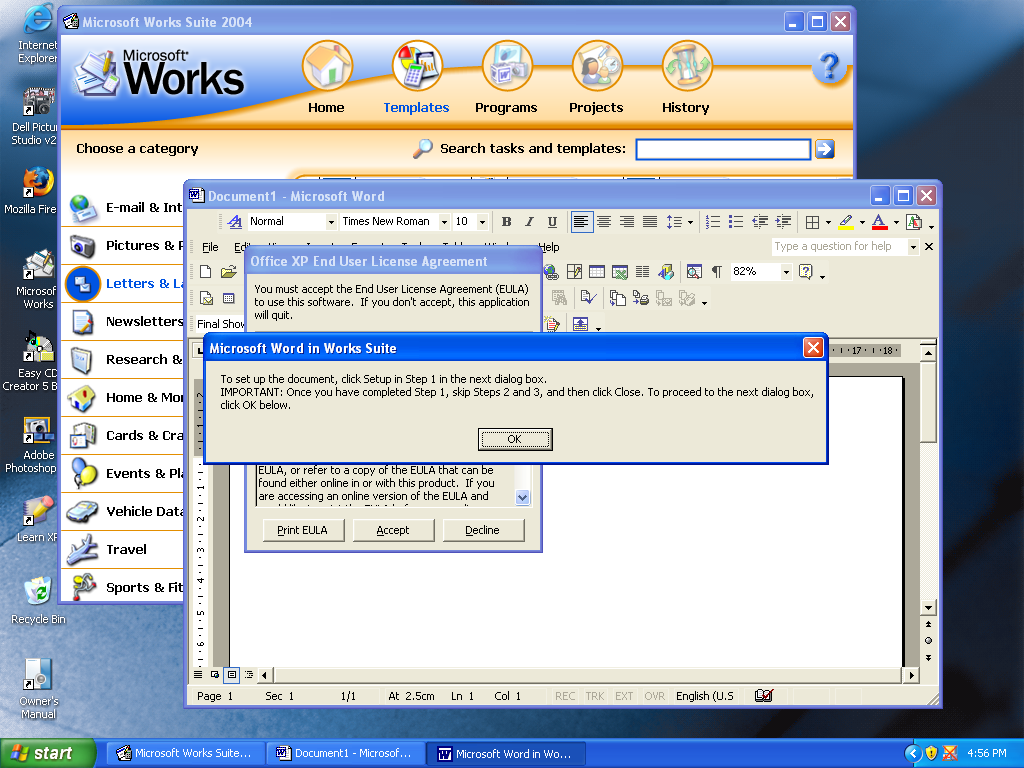The width and height of the screenshot is (1024, 768).
Task: Click the Word horizontal scrollbar track
Action: [x=588, y=675]
